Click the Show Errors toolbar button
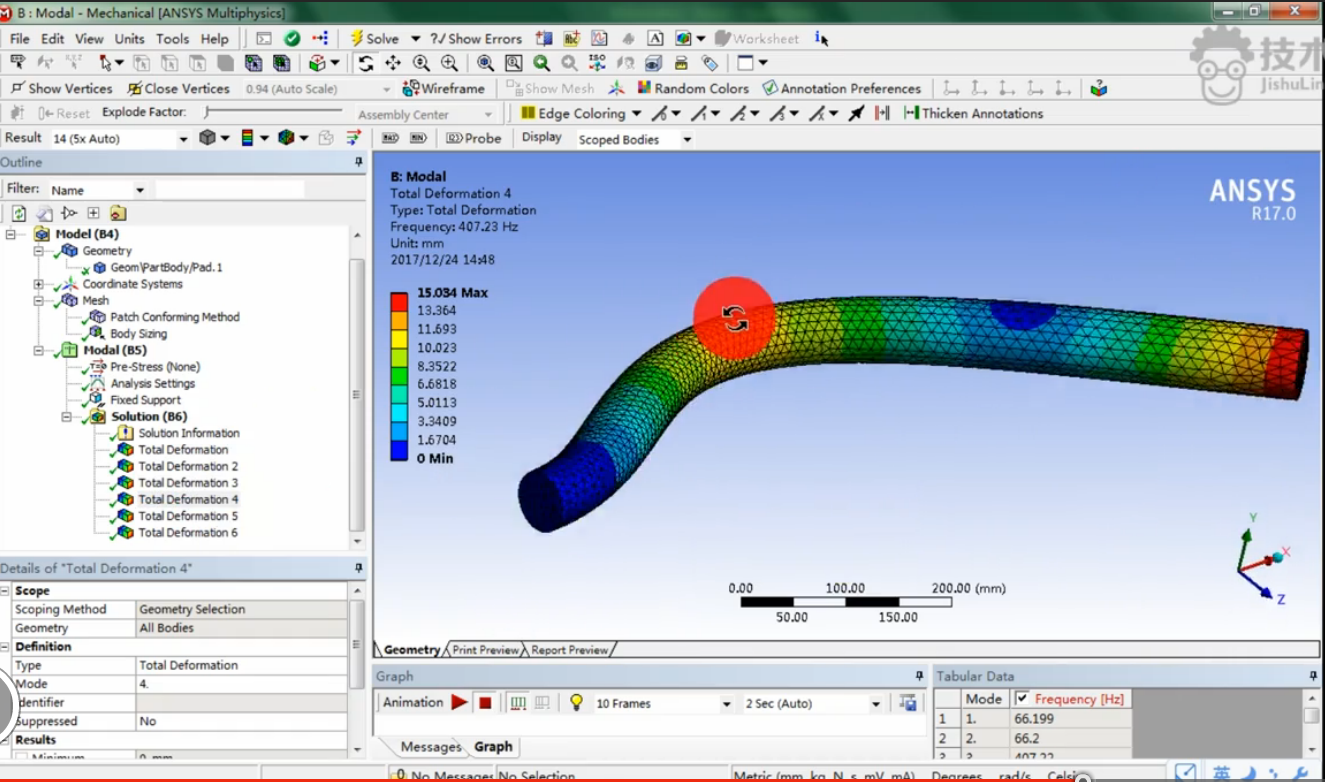This screenshot has height=782, width=1325. [476, 39]
